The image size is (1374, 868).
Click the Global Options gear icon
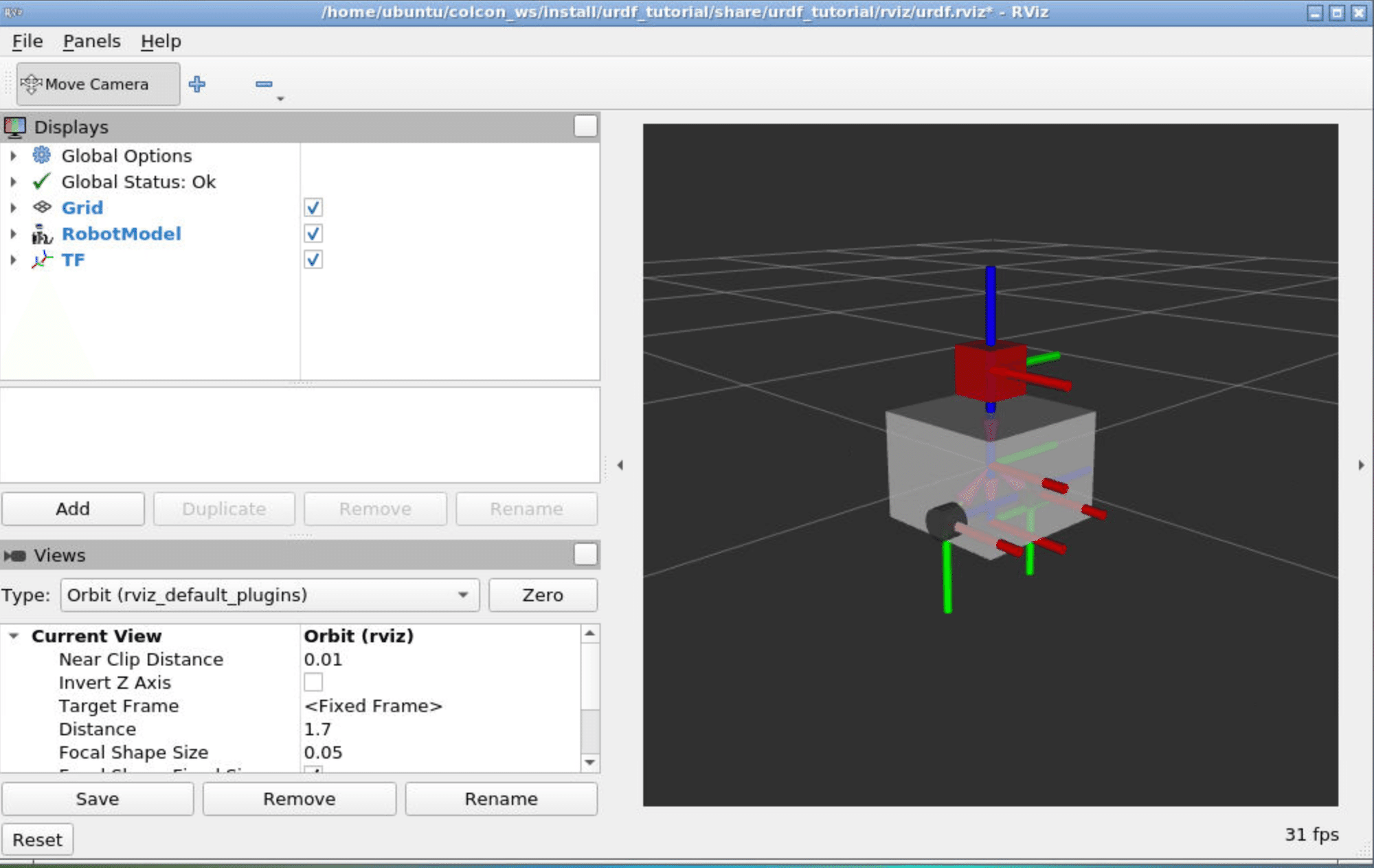coord(41,156)
